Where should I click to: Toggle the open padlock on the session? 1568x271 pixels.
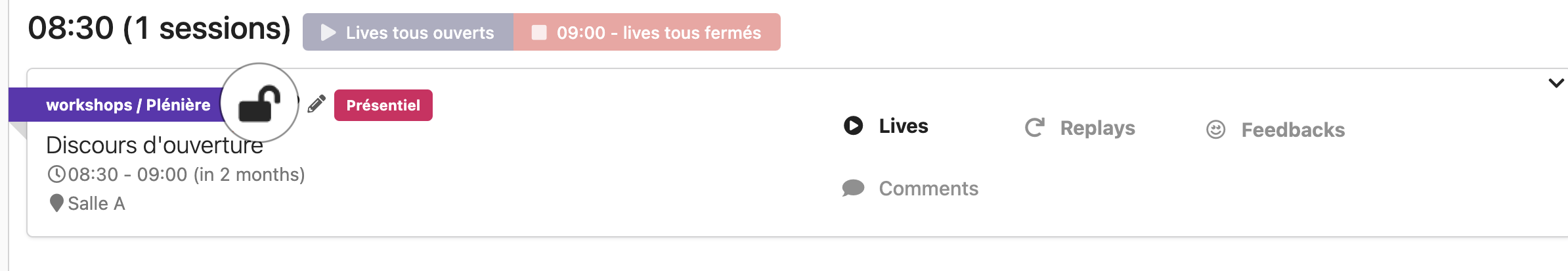(x=259, y=103)
